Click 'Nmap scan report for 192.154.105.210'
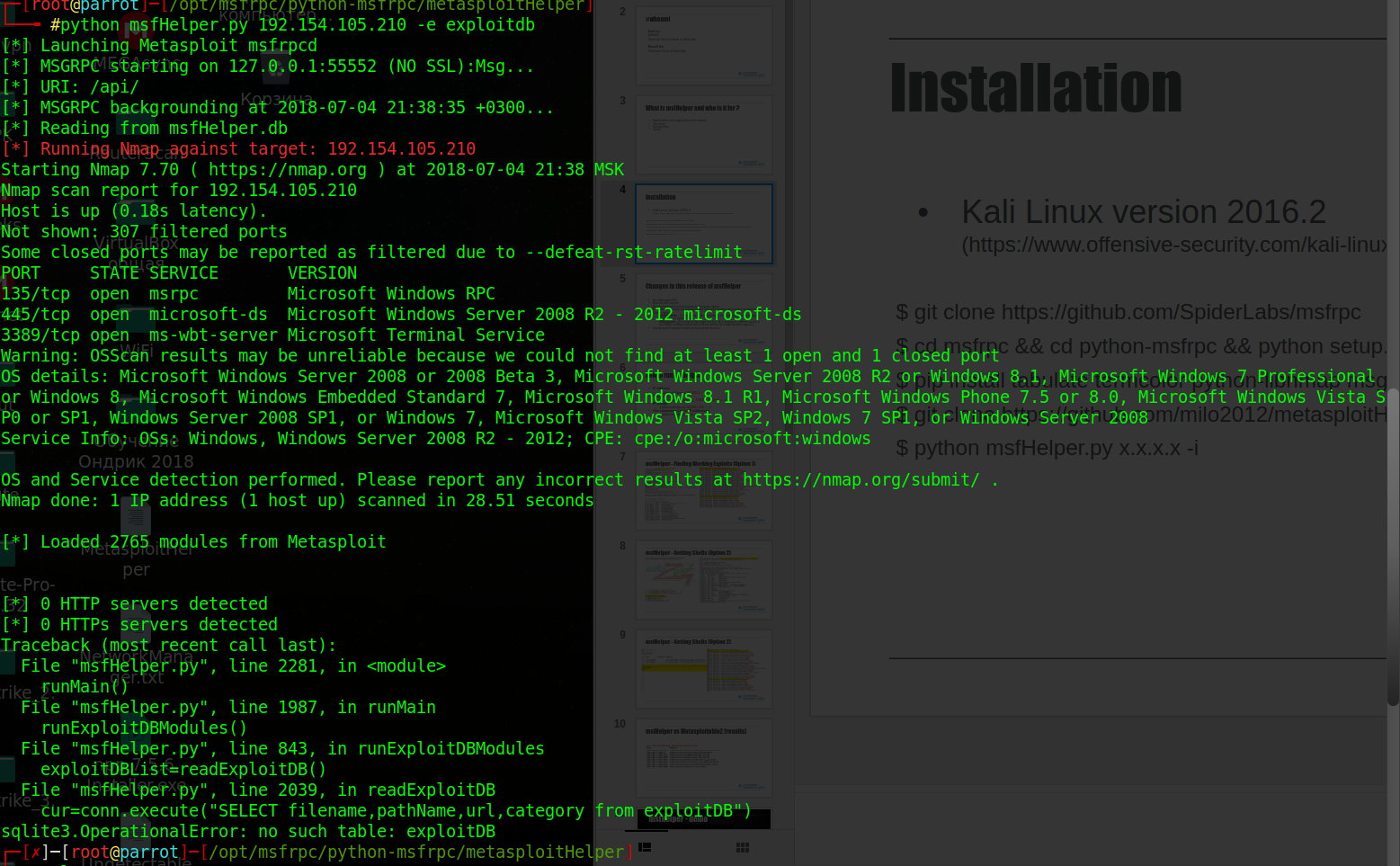1400x866 pixels. 179,191
